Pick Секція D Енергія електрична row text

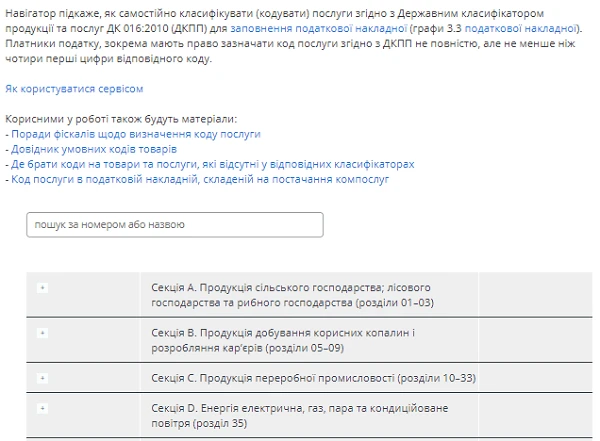point(300,416)
